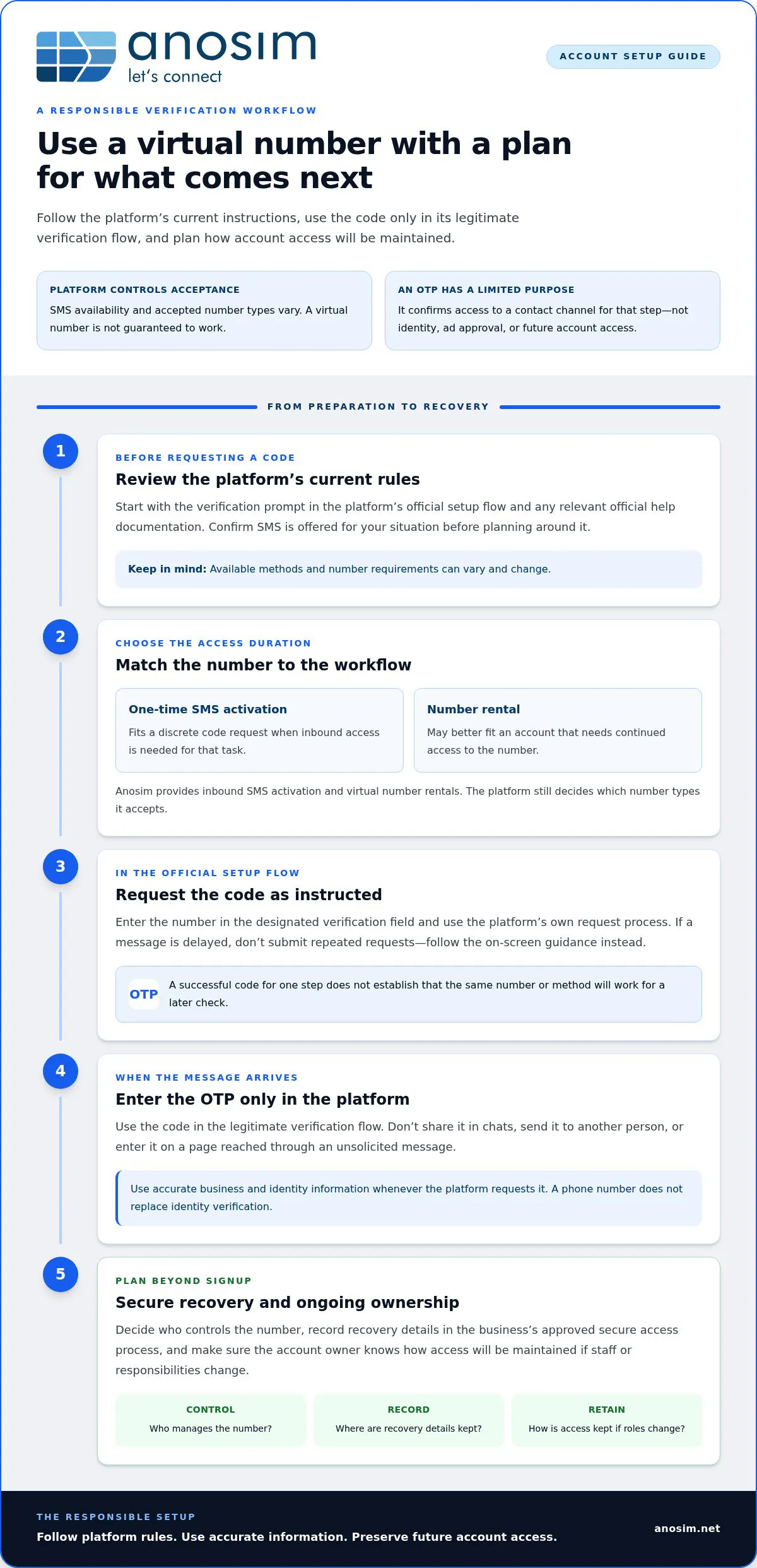
Task: Click the step 4 numbered circle
Action: [x=61, y=1071]
